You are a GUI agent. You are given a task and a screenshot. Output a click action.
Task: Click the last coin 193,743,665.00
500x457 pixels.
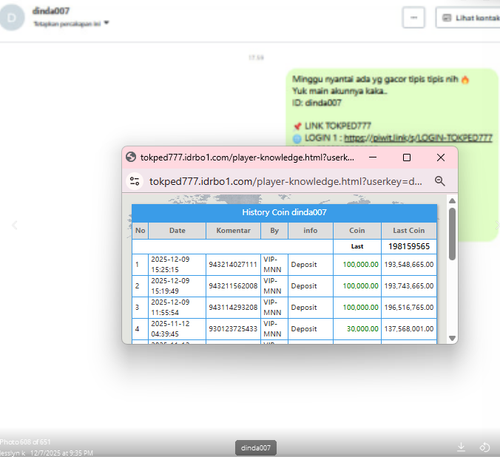[x=409, y=286]
